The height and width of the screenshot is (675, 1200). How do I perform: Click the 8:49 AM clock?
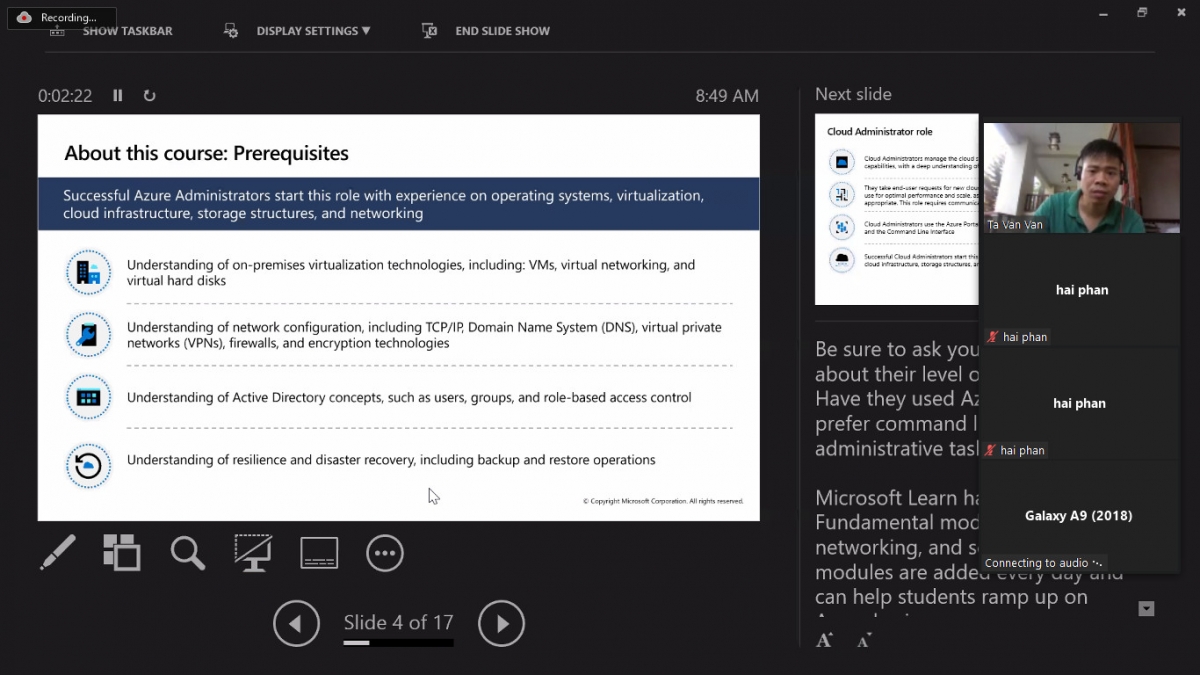pos(727,96)
